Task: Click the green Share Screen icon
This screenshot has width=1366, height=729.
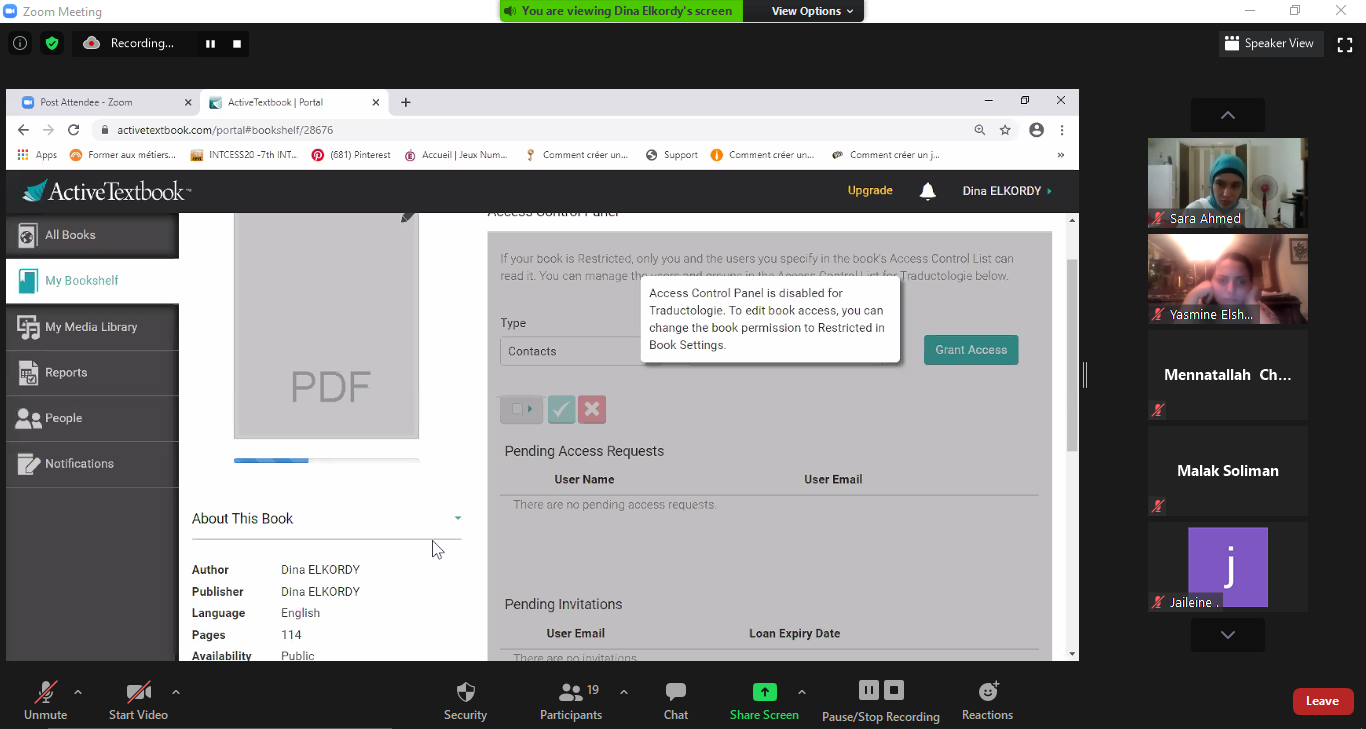Action: [x=764, y=692]
